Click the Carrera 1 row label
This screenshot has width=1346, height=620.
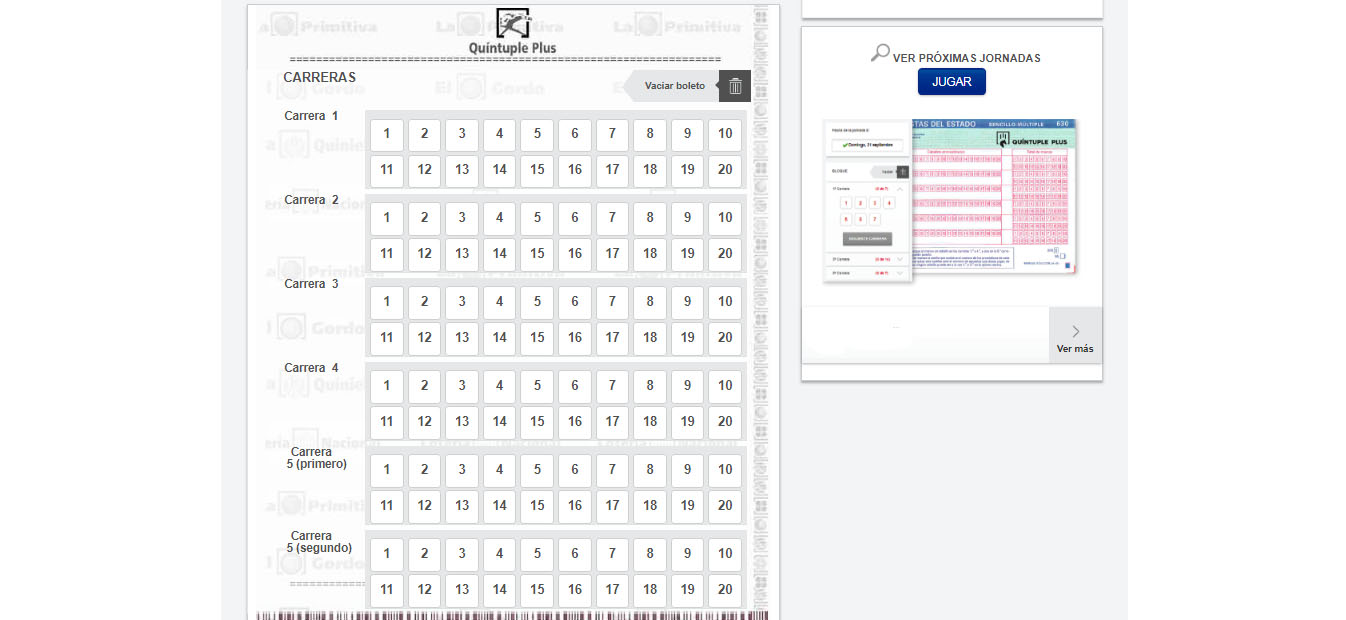pyautogui.click(x=311, y=116)
